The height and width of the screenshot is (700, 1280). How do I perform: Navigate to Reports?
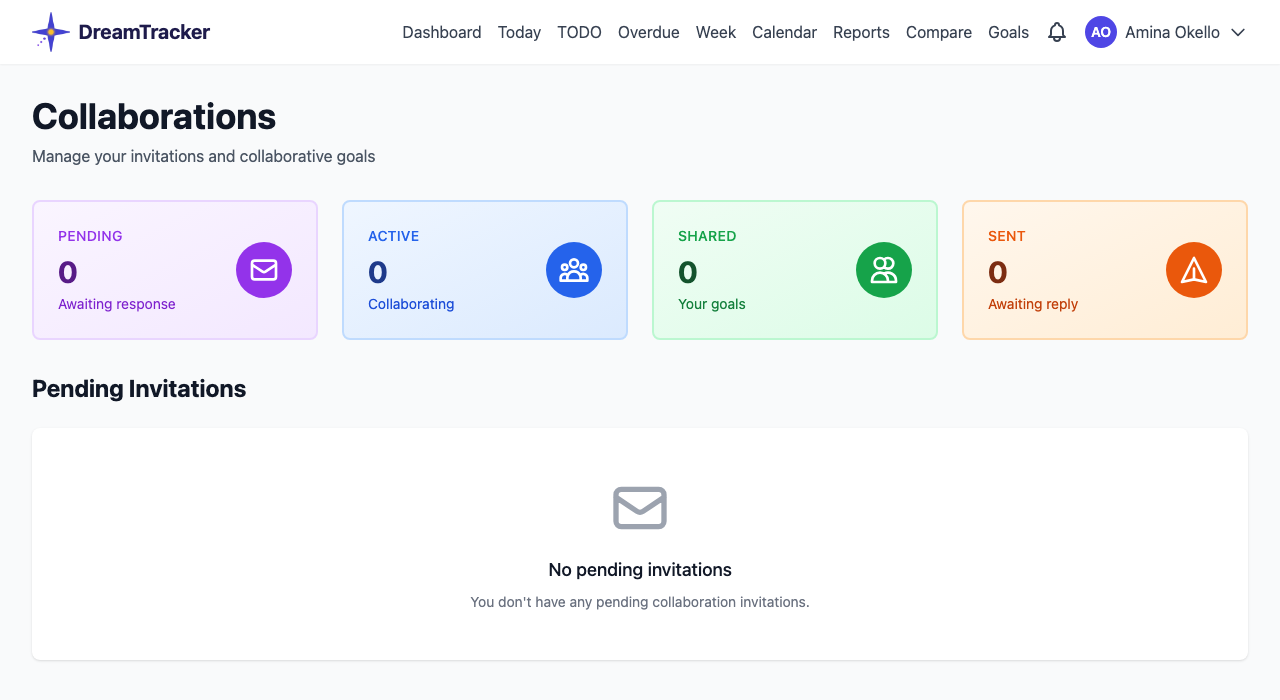pos(861,32)
